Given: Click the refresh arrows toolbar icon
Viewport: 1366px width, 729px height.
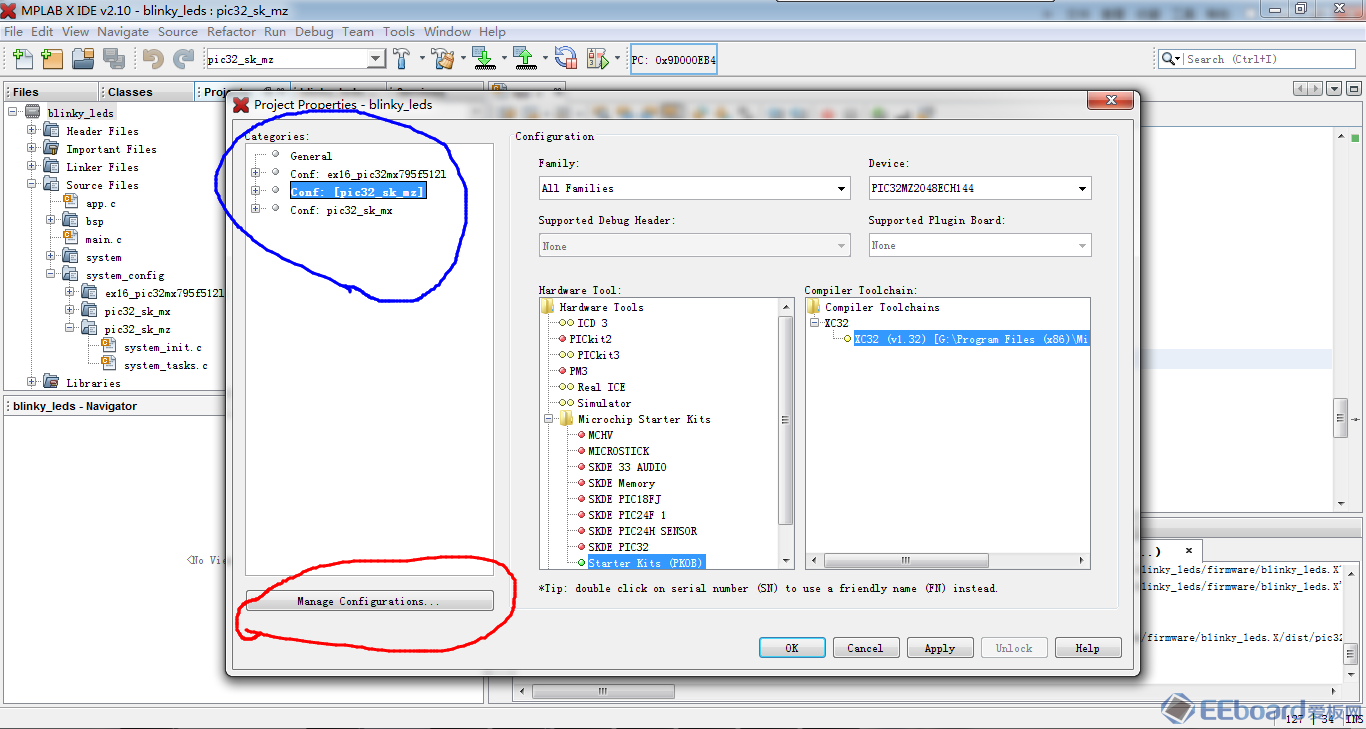Looking at the screenshot, I should (x=566, y=59).
